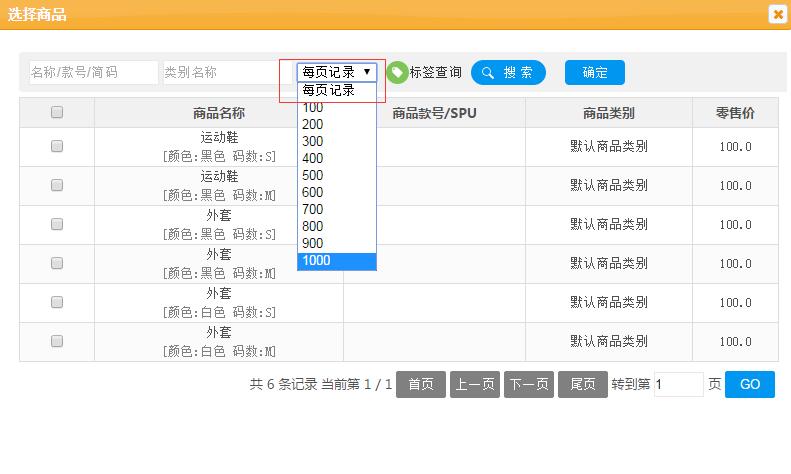The width and height of the screenshot is (791, 474).
Task: Select 1000 records per page
Action: (337, 261)
